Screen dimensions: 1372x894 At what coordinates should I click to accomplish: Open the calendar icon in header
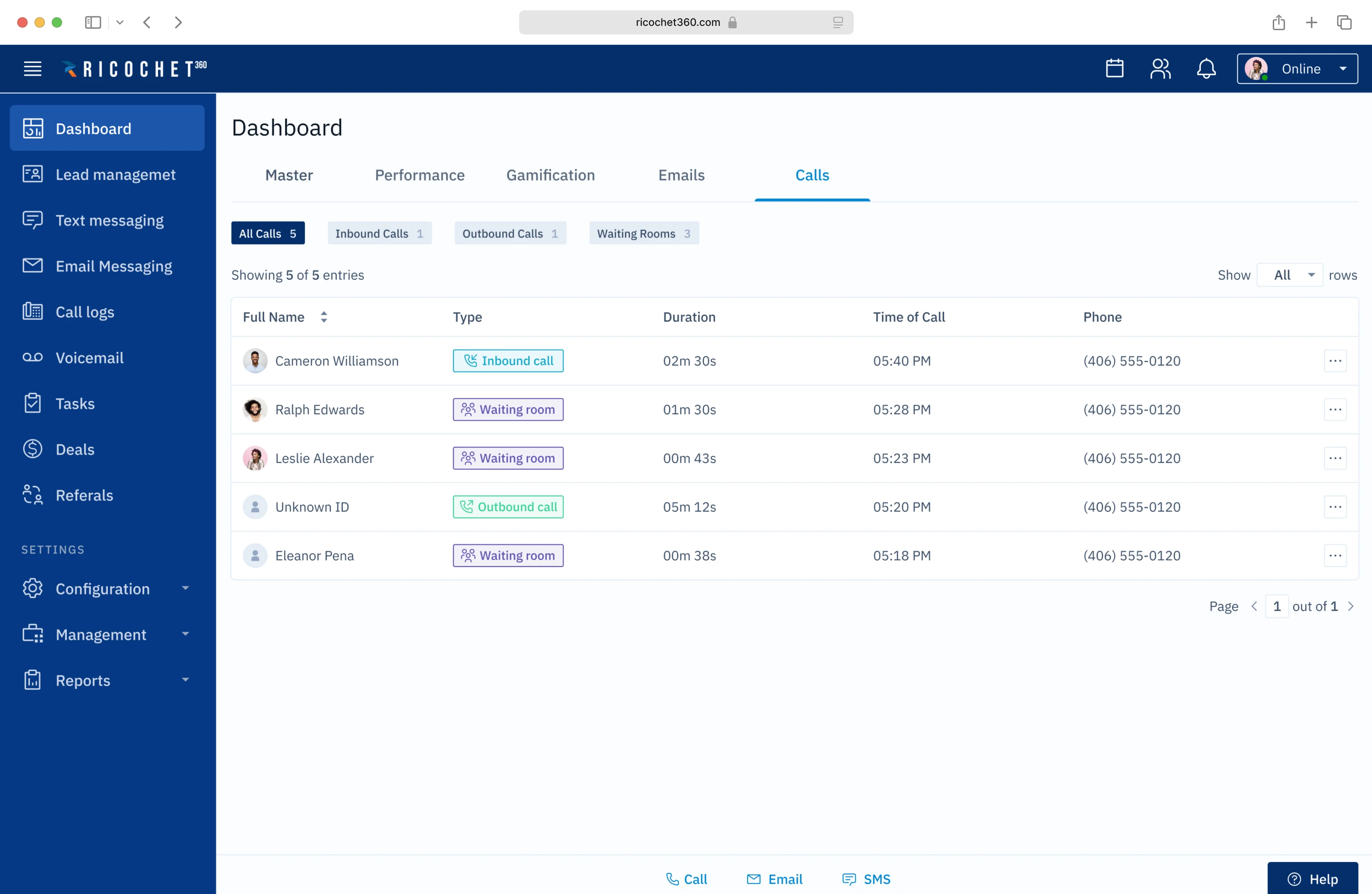tap(1114, 69)
